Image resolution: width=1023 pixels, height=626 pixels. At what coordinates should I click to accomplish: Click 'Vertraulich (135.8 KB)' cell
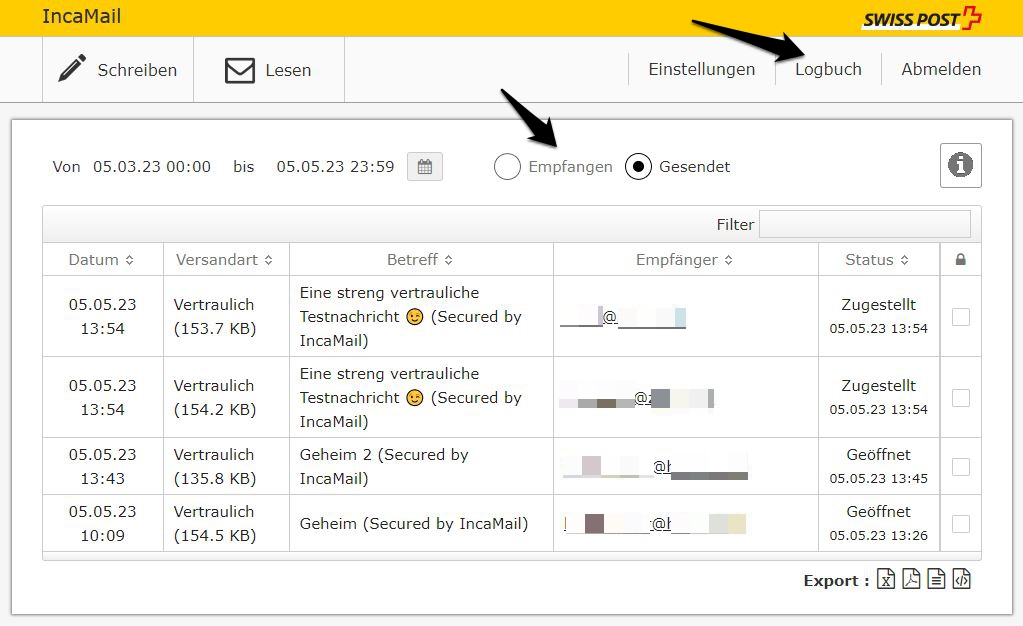tap(215, 467)
